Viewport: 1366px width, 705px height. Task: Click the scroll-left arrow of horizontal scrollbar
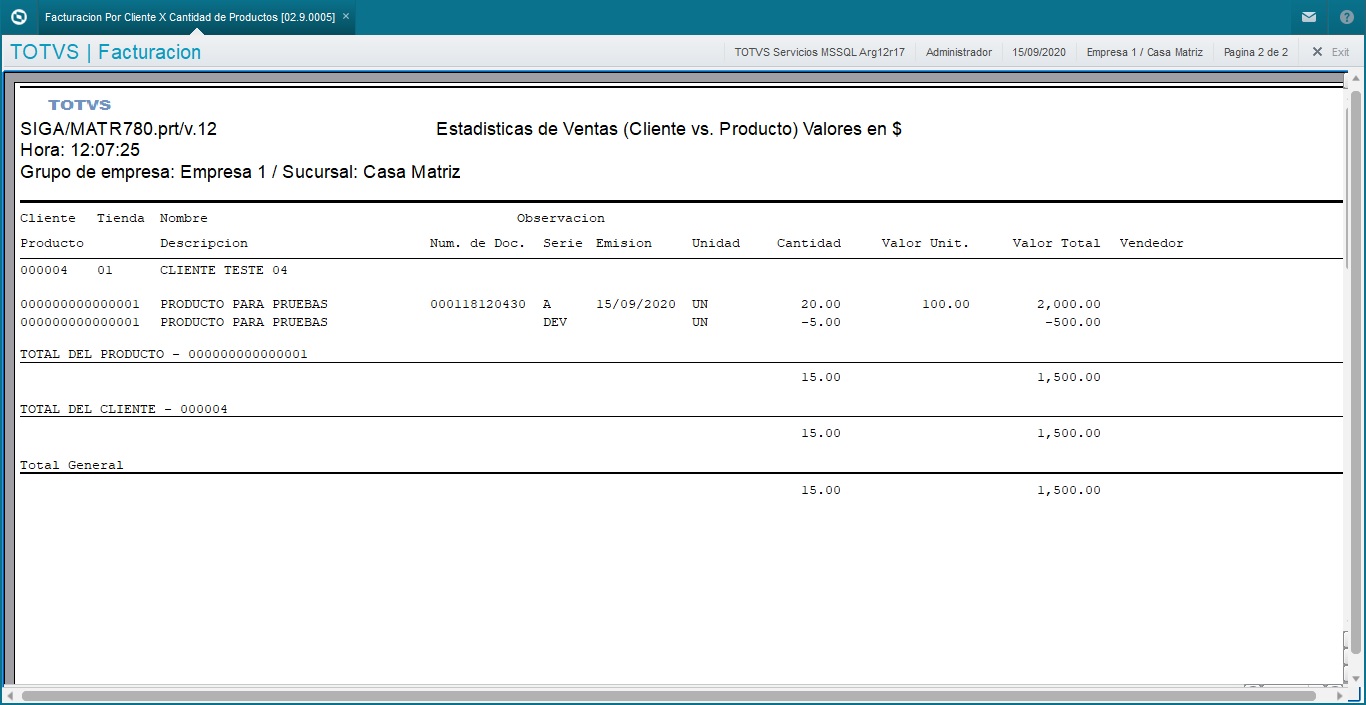[10, 695]
